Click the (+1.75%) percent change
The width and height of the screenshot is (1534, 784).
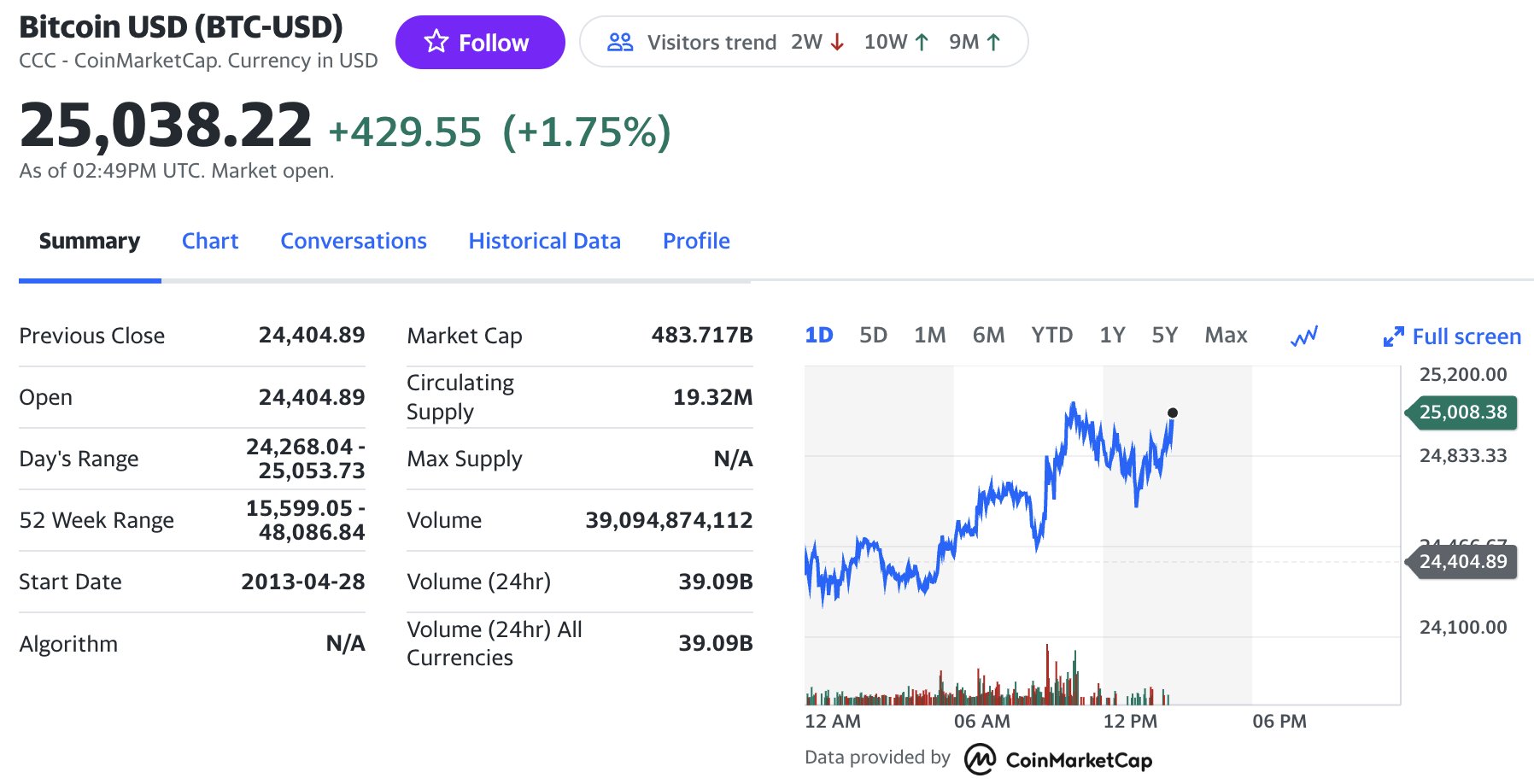[x=587, y=132]
